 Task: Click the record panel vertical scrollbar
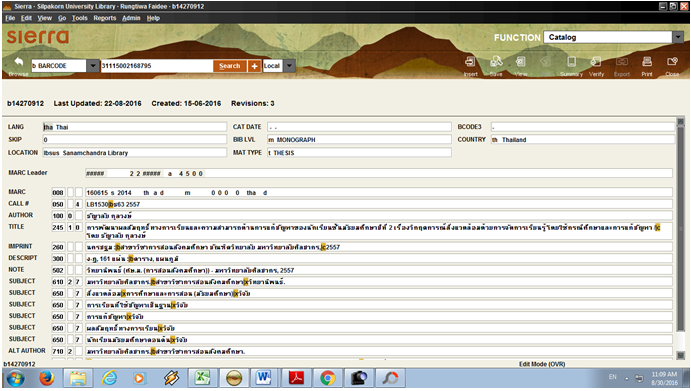point(680,238)
